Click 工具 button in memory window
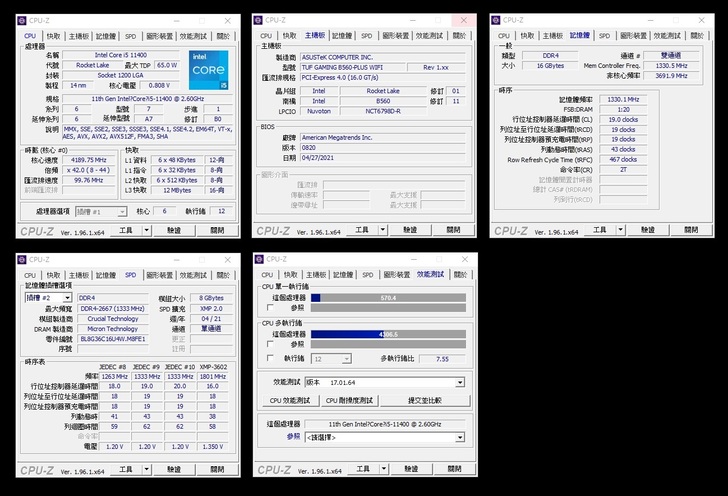 tap(599, 229)
